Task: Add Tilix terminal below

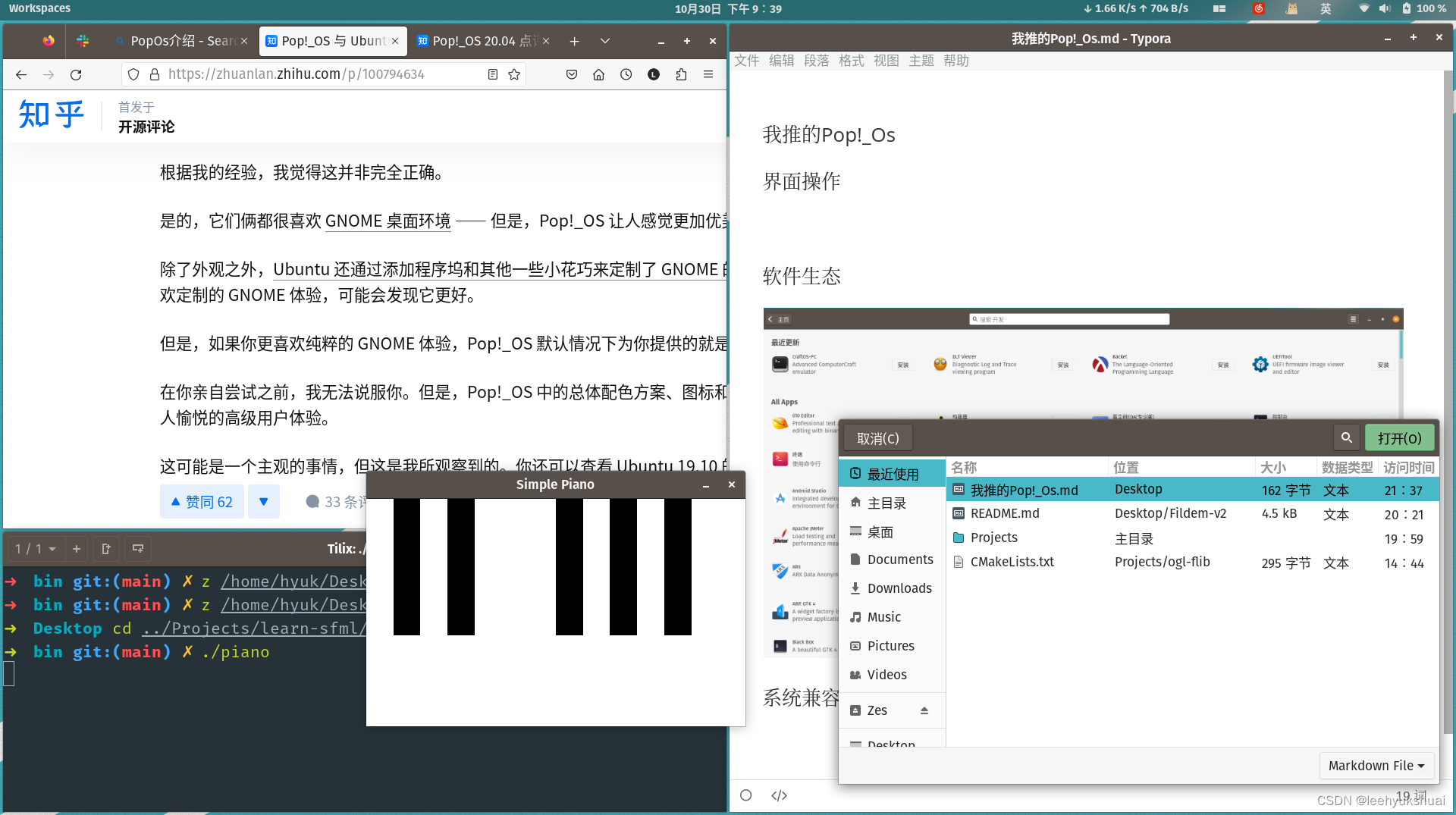Action: [138, 548]
